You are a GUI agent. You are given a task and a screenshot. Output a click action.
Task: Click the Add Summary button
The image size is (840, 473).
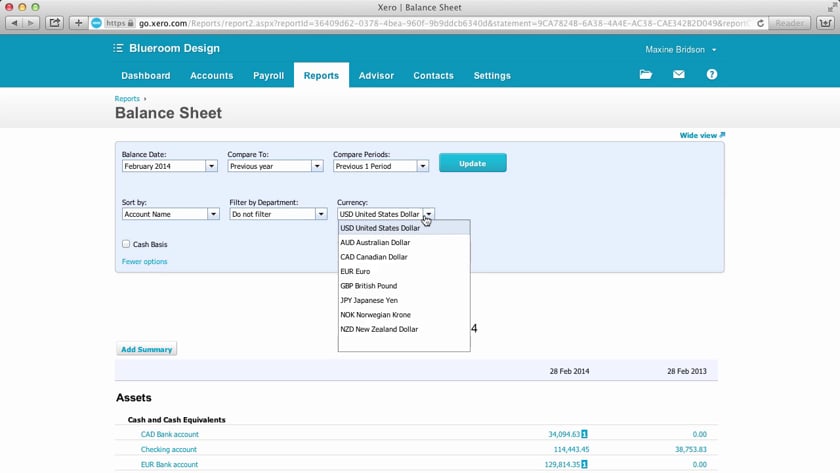click(x=146, y=349)
